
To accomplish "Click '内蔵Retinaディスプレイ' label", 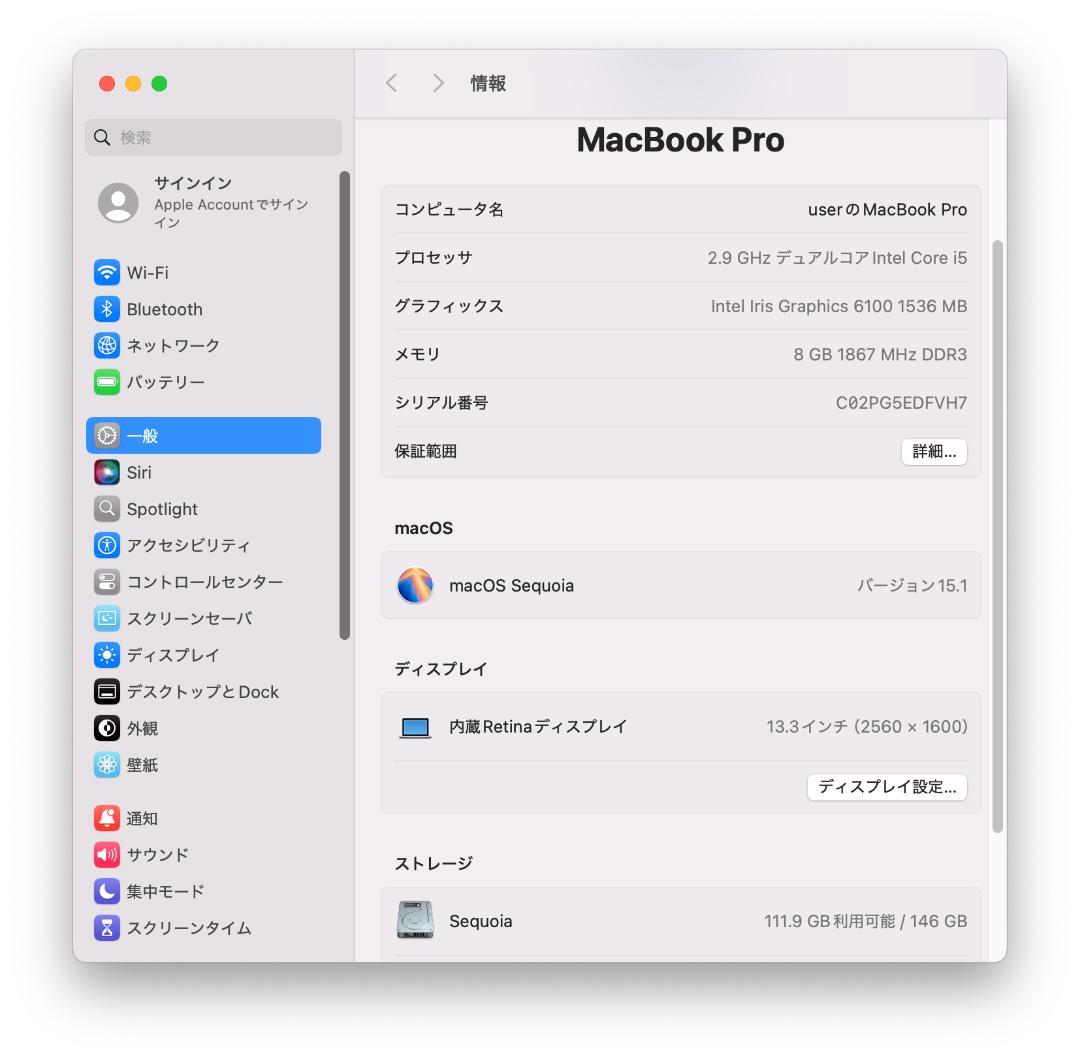I will (538, 727).
